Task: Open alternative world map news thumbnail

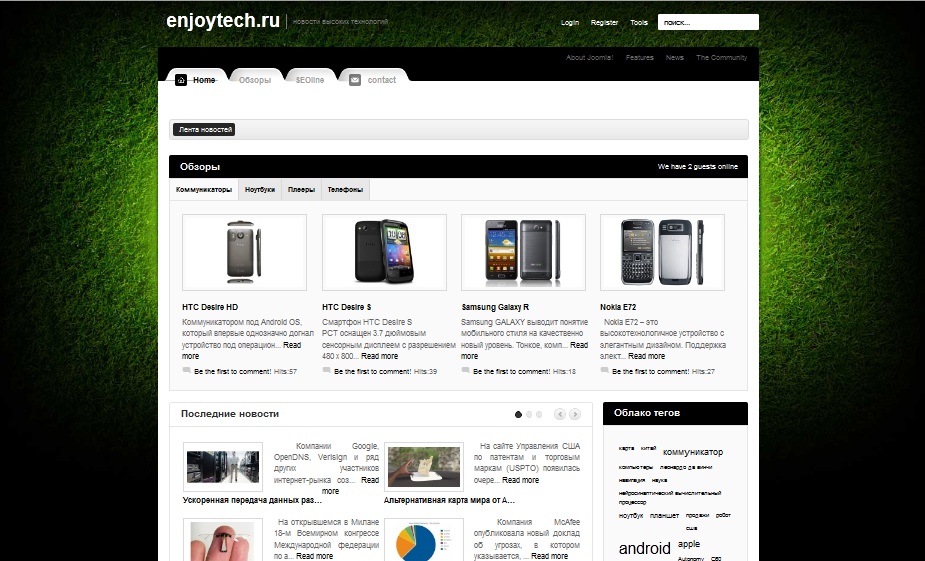Action: [x=424, y=467]
